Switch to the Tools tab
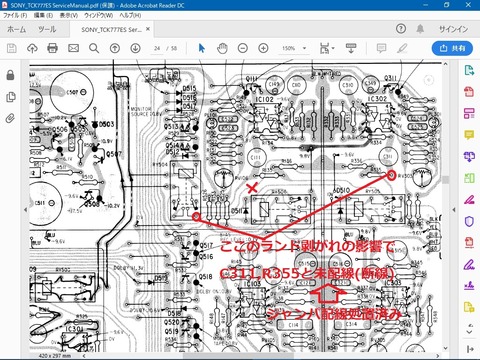Image resolution: width=480 pixels, height=360 pixels. click(47, 29)
